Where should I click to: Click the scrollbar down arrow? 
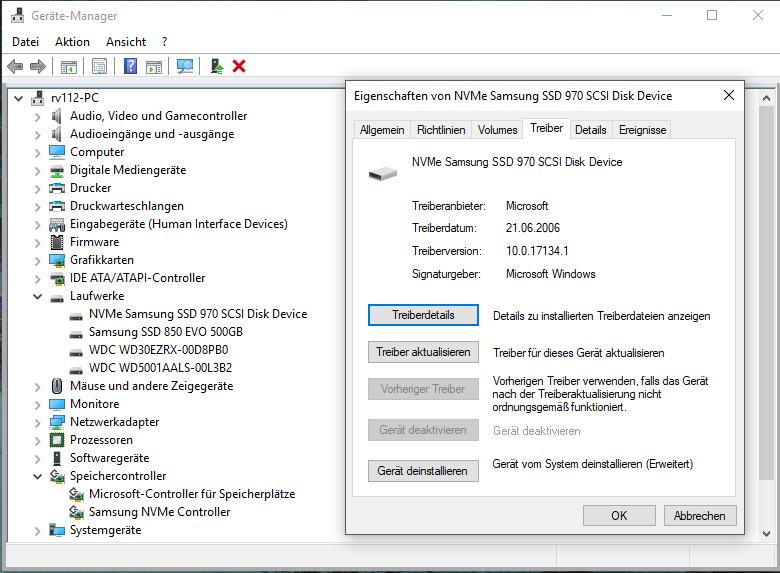[766, 533]
